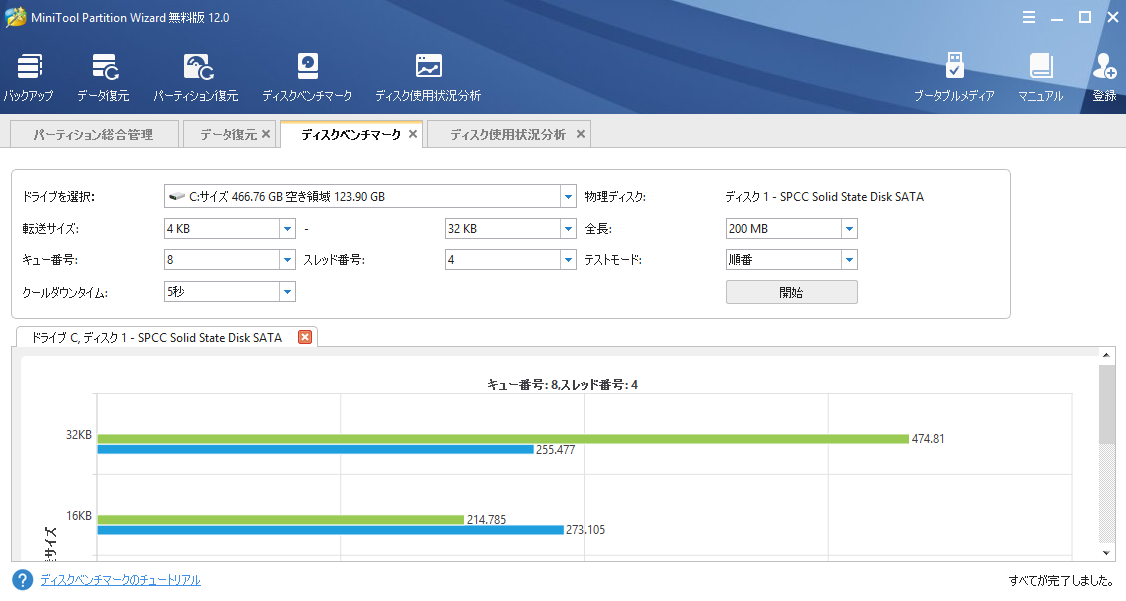The width and height of the screenshot is (1126, 601).
Task: Switch to パーティション総合管理 tab
Action: click(x=94, y=134)
